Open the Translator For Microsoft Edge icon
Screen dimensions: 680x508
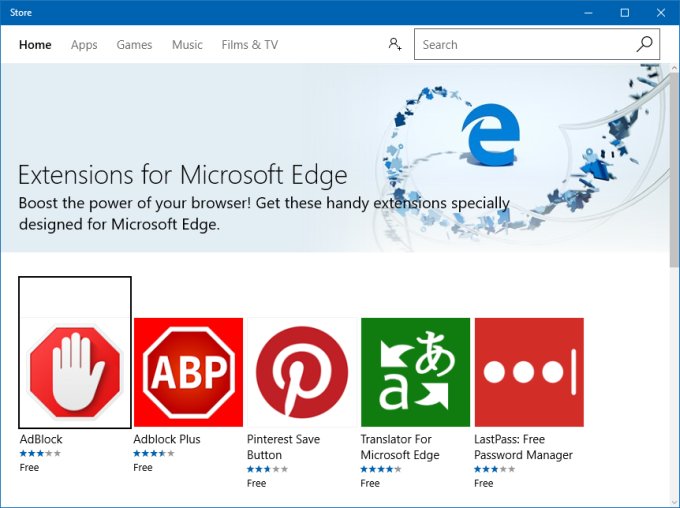(415, 372)
